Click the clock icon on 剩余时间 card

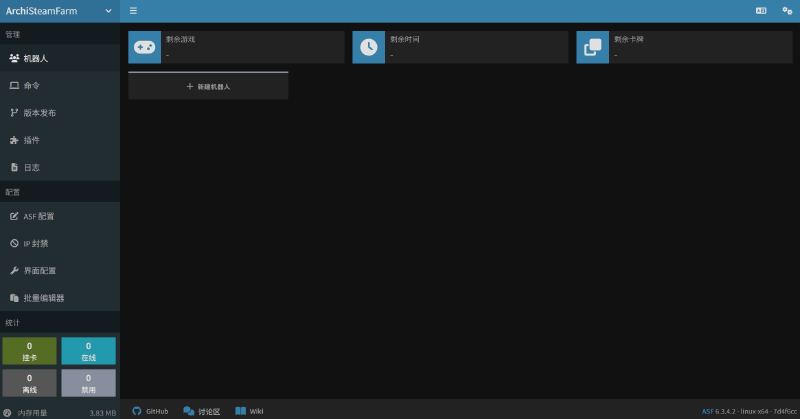(368, 47)
